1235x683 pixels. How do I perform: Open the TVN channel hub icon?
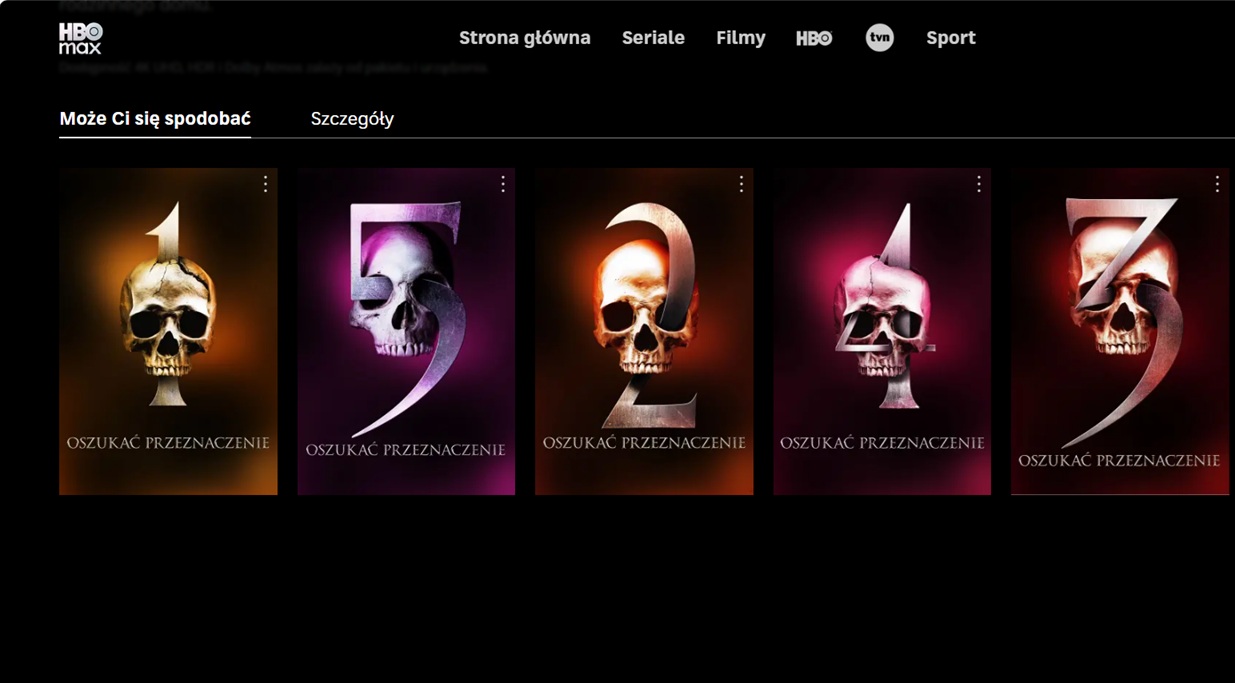click(x=879, y=38)
